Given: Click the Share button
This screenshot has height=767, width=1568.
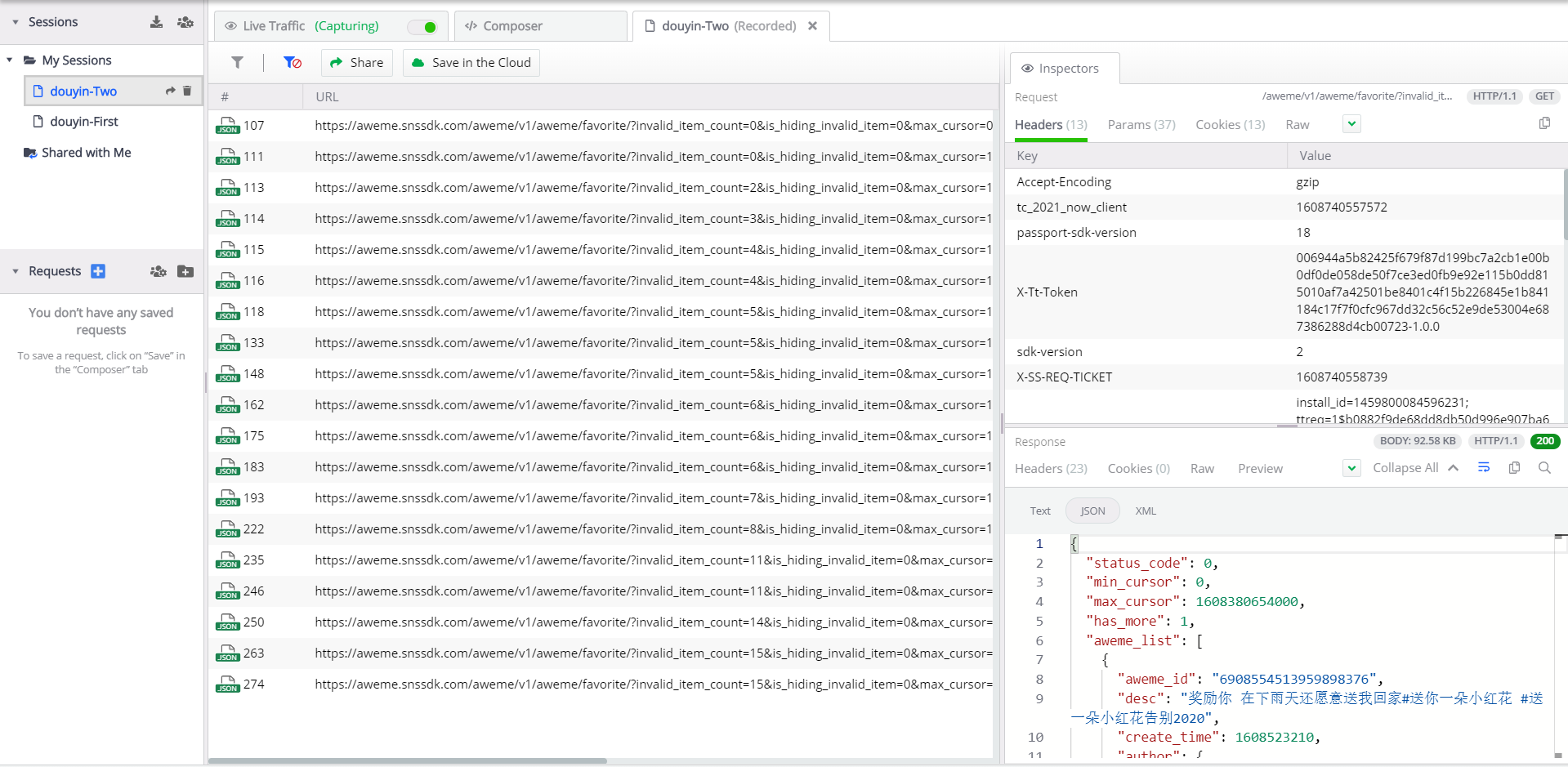Looking at the screenshot, I should coord(357,63).
